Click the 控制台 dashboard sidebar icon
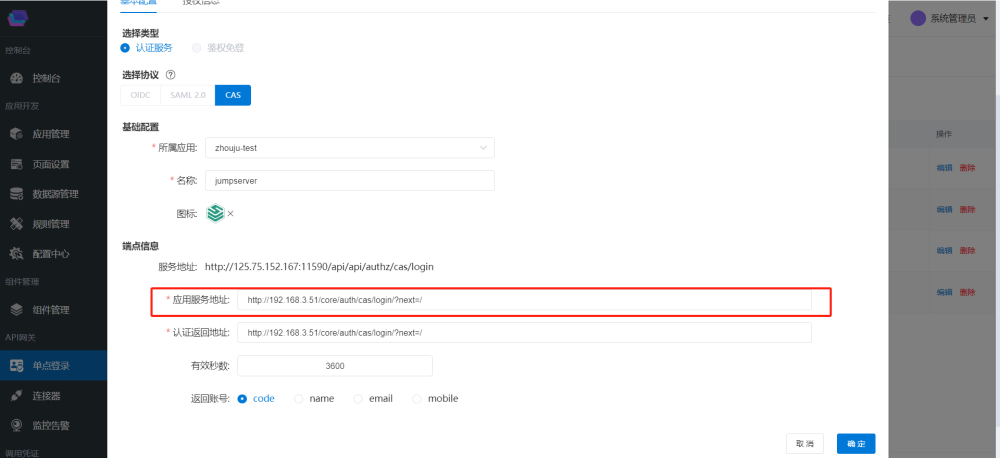 pos(17,78)
